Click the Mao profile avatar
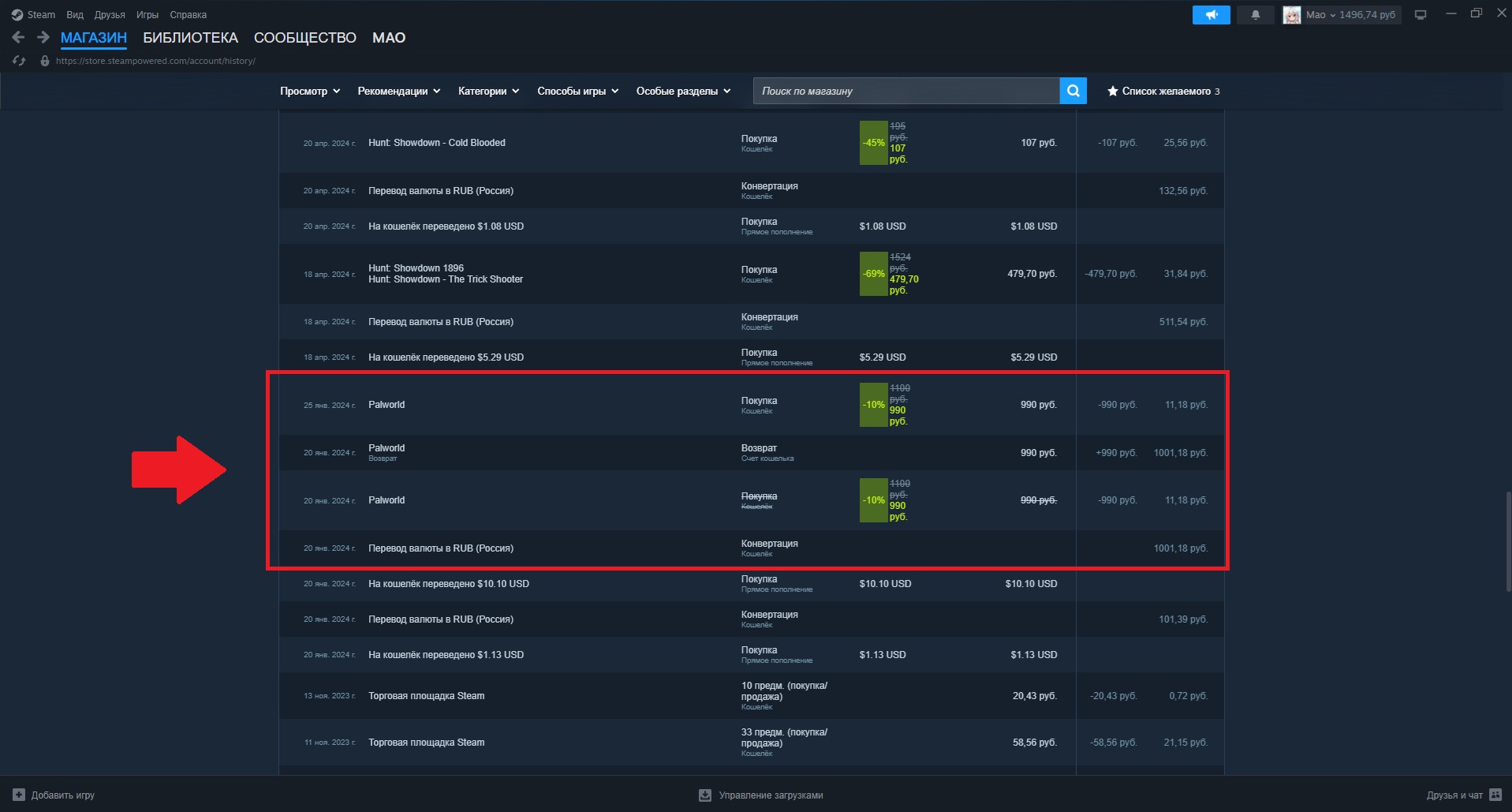Viewport: 1512px width, 812px height. 1292,15
